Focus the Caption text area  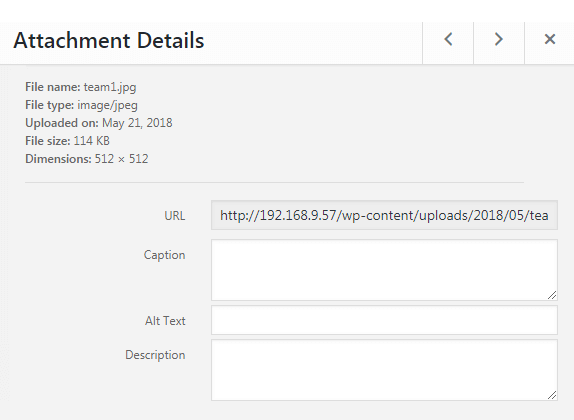tap(384, 270)
